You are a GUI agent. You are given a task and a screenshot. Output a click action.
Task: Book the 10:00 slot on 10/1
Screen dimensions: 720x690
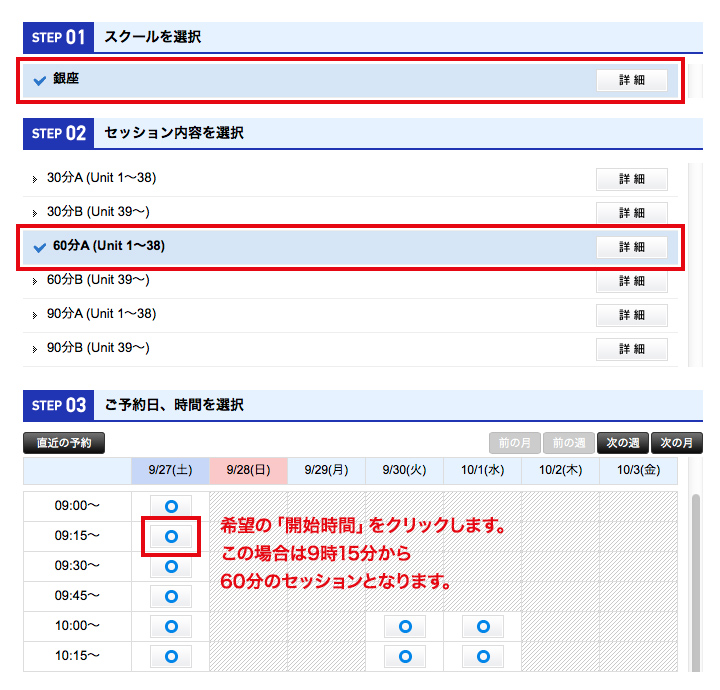pyautogui.click(x=483, y=627)
